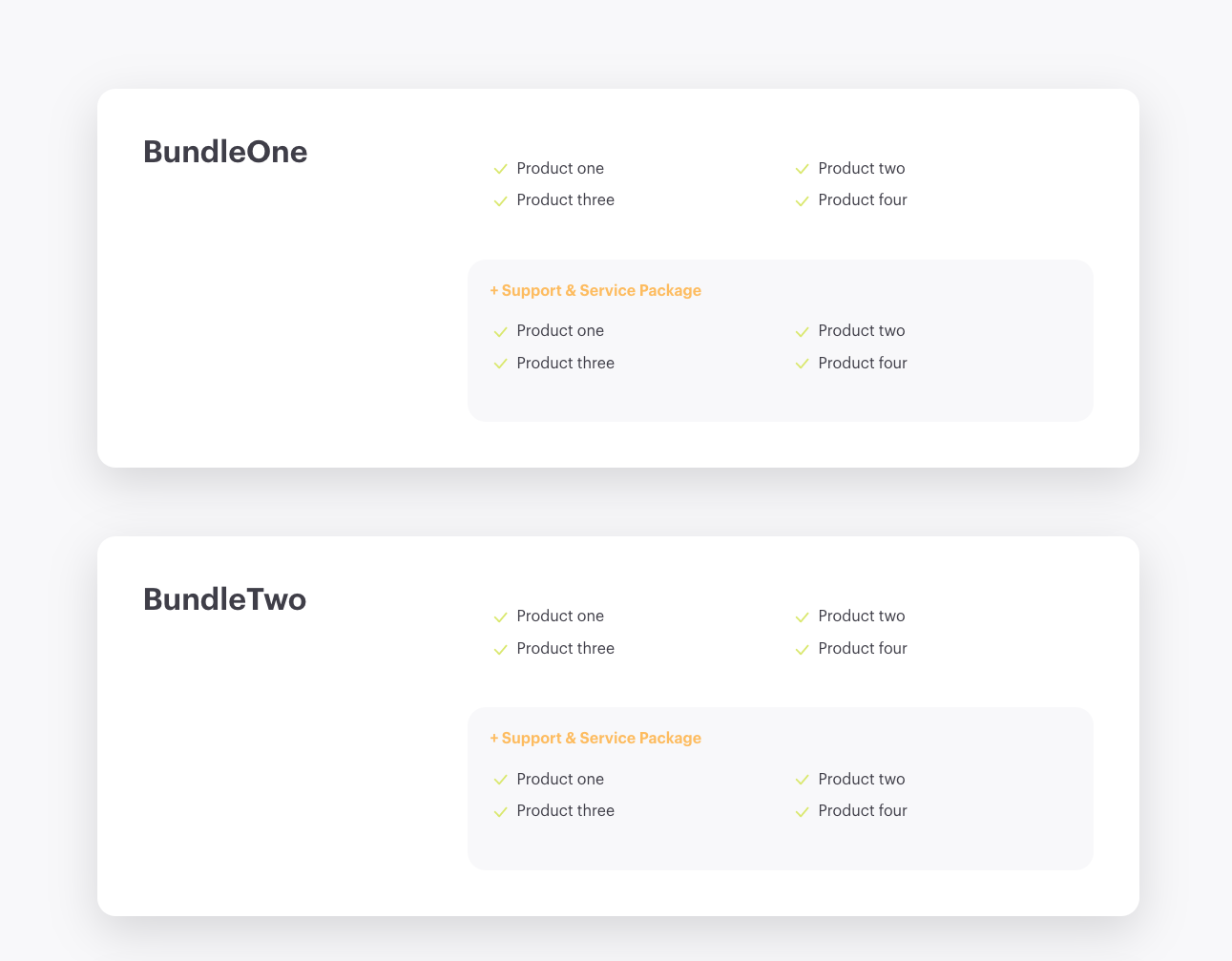1232x961 pixels.
Task: Open Support & Service Package in BundleTwo
Action: click(595, 738)
